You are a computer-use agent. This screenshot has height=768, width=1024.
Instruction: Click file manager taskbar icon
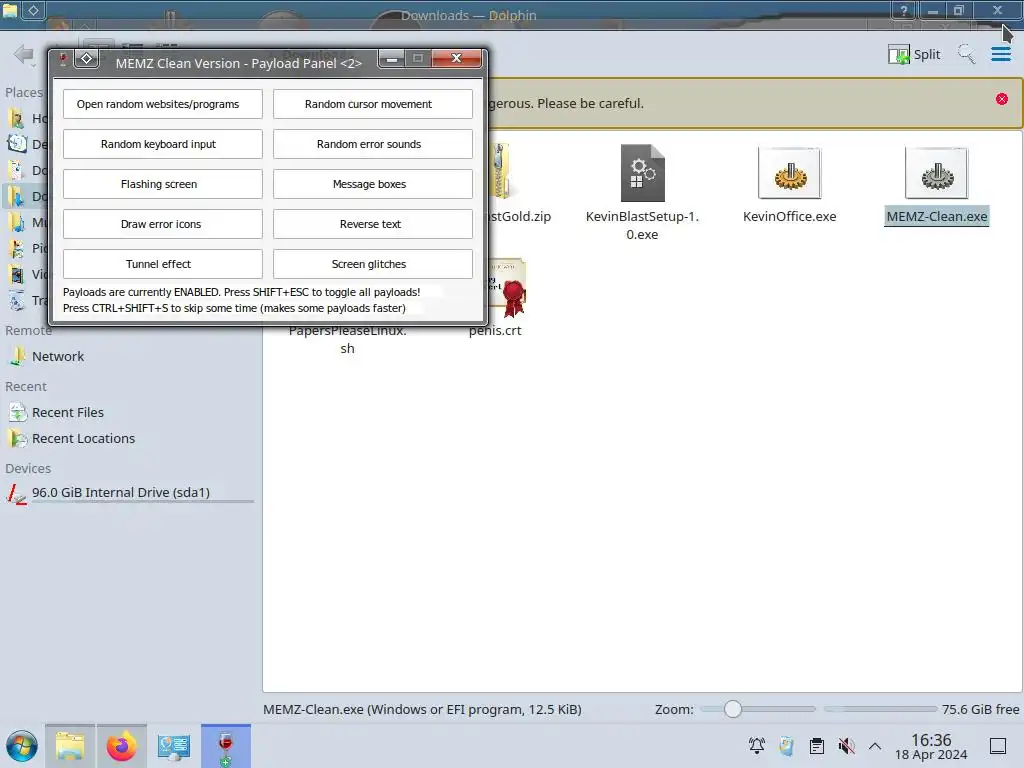[70, 746]
